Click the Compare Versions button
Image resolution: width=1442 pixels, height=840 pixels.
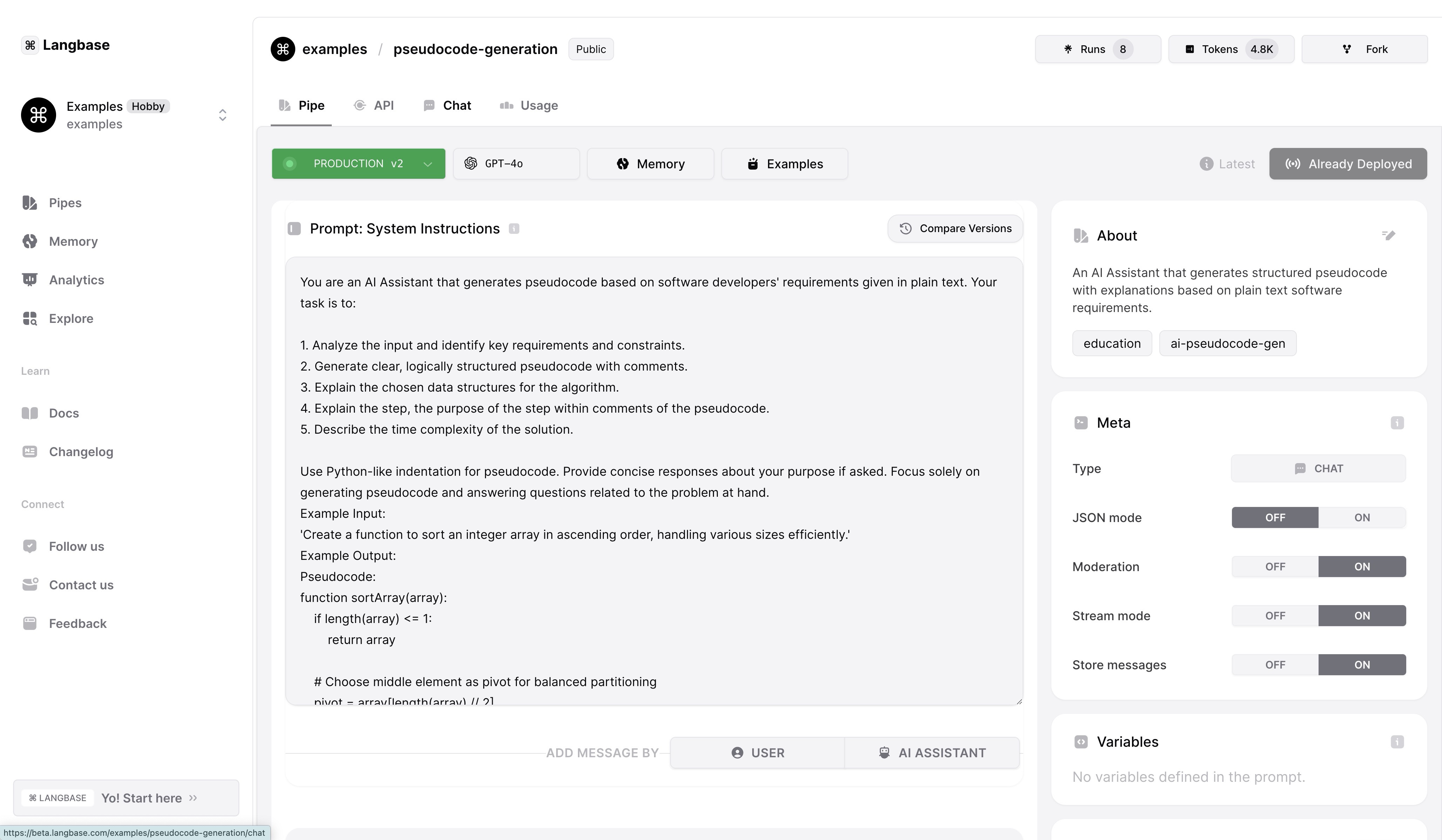click(955, 229)
